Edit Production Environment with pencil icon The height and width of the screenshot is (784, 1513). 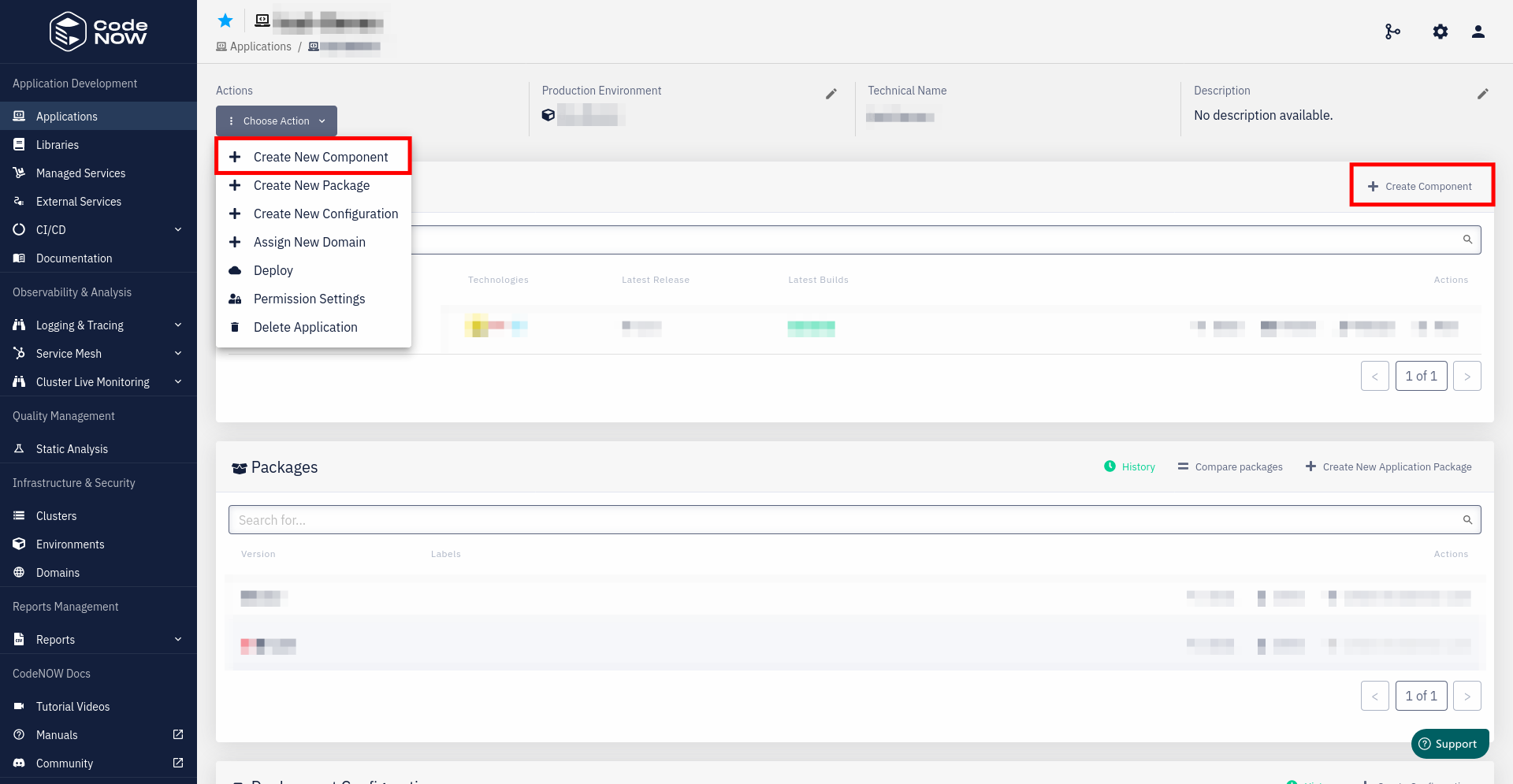[x=831, y=94]
